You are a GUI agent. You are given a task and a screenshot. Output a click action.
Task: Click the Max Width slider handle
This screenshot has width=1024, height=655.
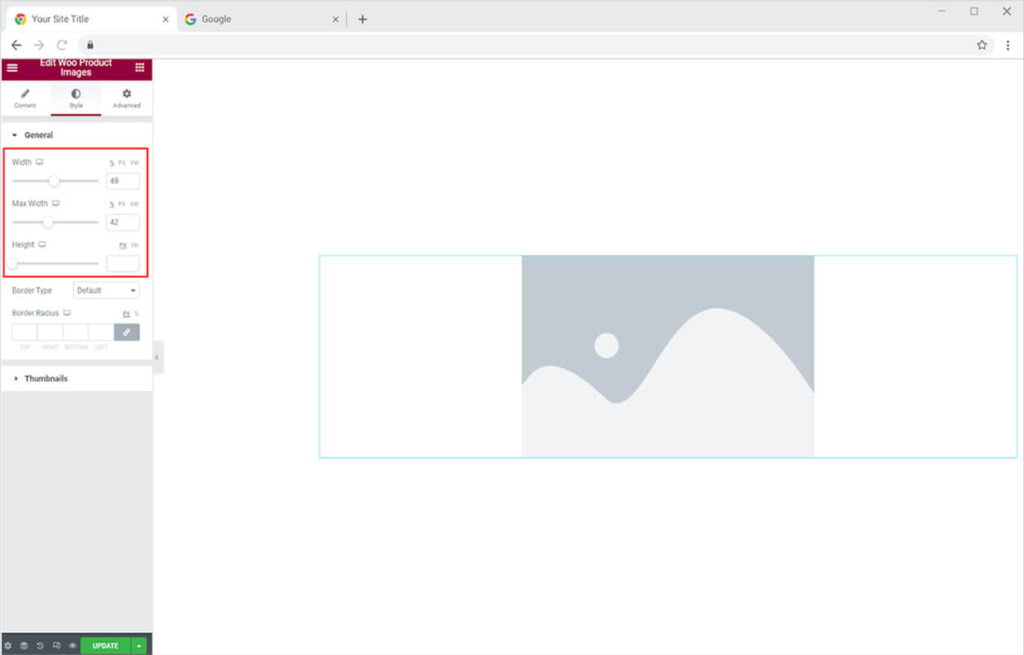coord(48,222)
